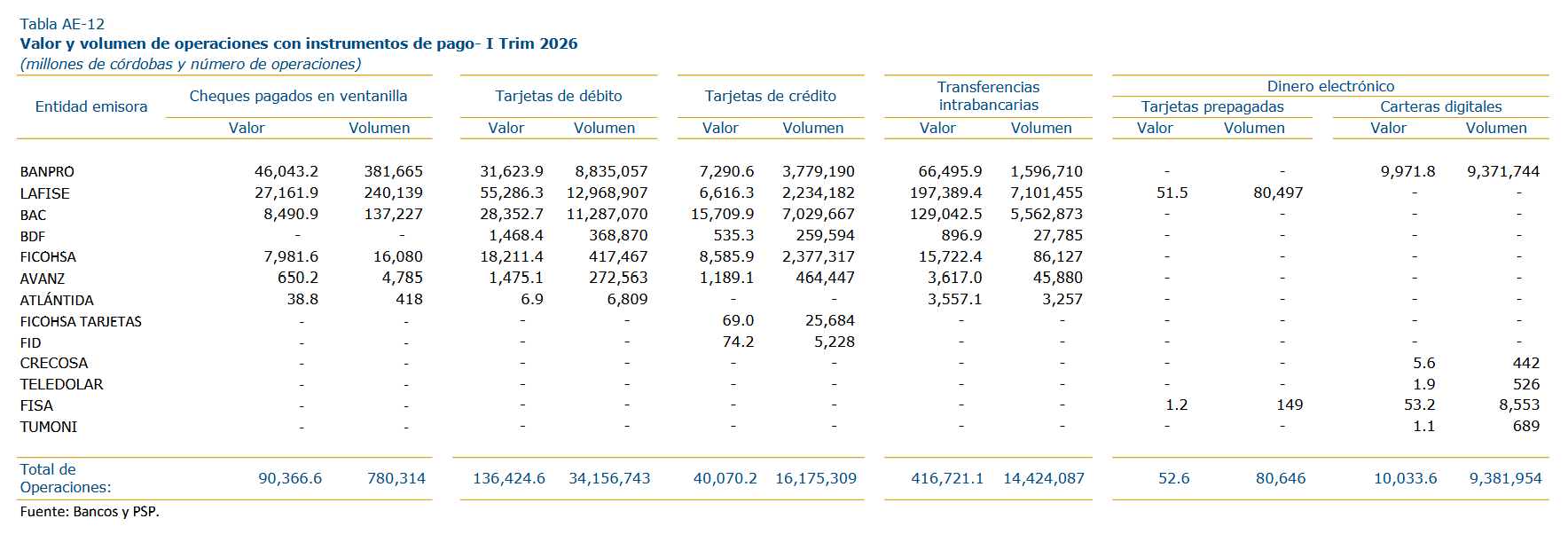Select the TELEDOLAR row label

[x=61, y=384]
